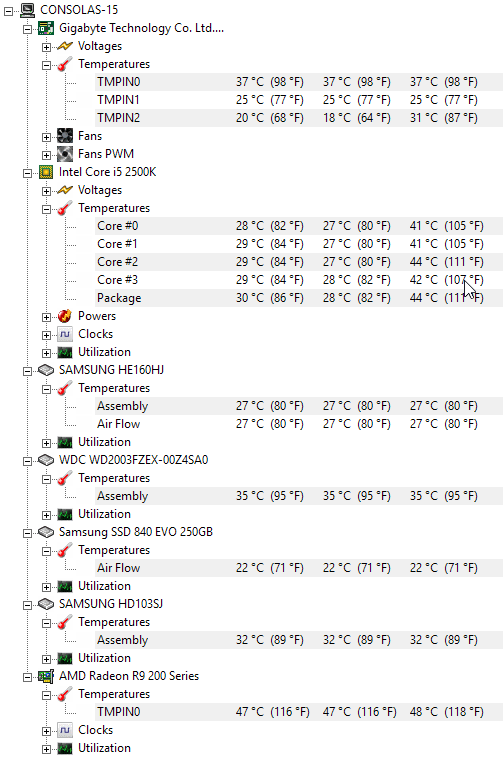
Task: Click the AMD Radeon R9 200 Series card icon
Action: 46,676
